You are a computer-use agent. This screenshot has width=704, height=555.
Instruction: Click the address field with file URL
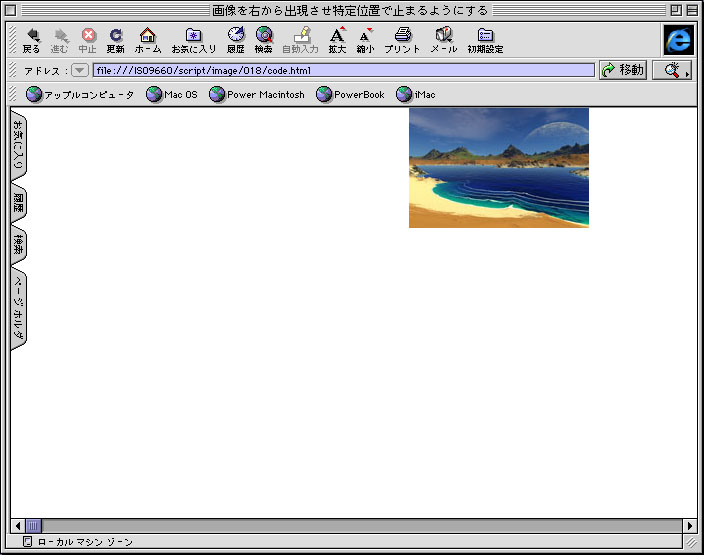coord(343,70)
